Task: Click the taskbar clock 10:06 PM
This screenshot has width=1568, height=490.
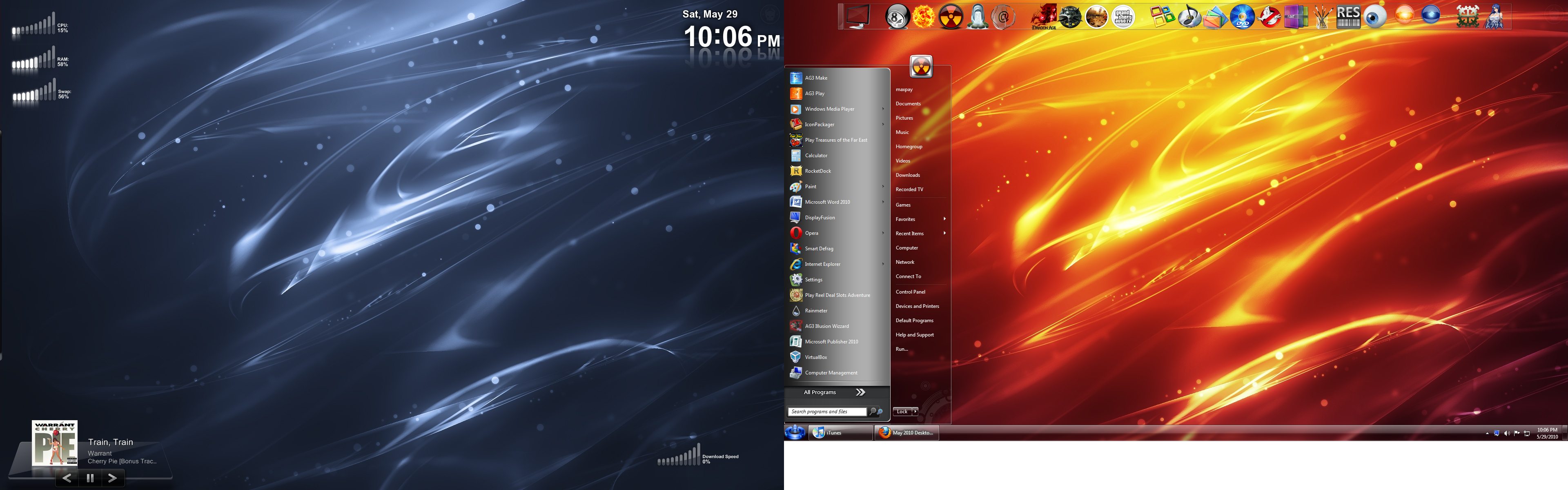Action: pyautogui.click(x=1547, y=433)
